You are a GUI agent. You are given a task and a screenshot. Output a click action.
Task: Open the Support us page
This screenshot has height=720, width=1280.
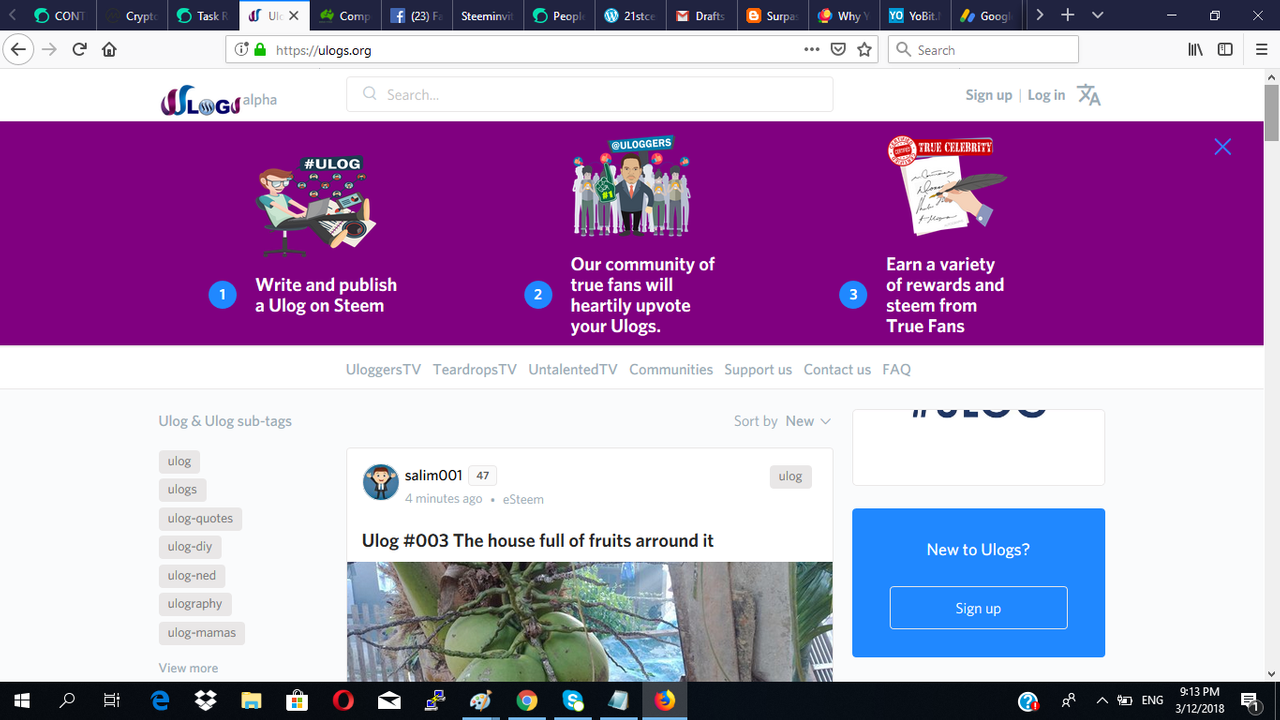pos(758,369)
